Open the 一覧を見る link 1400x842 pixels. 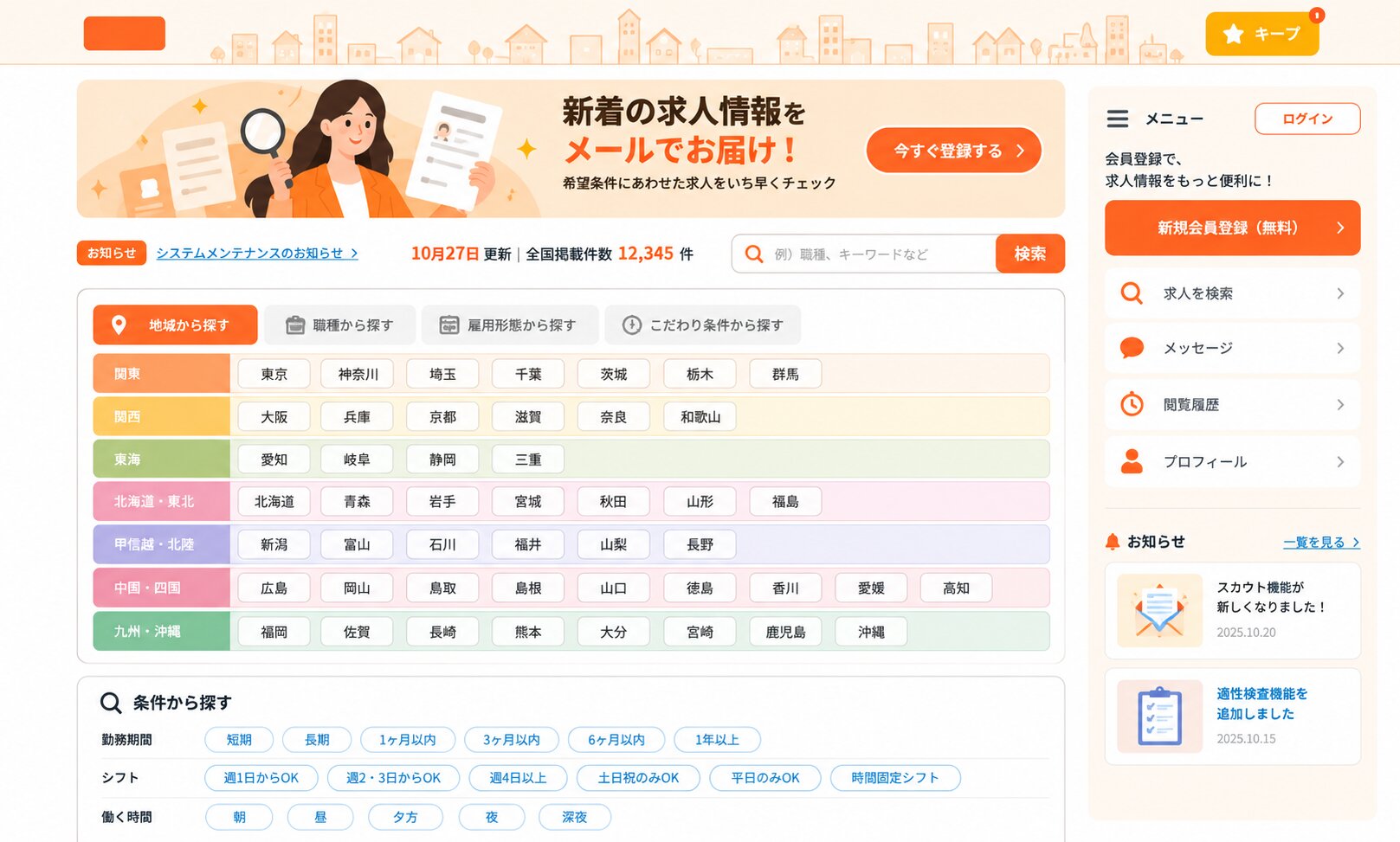tap(1321, 542)
